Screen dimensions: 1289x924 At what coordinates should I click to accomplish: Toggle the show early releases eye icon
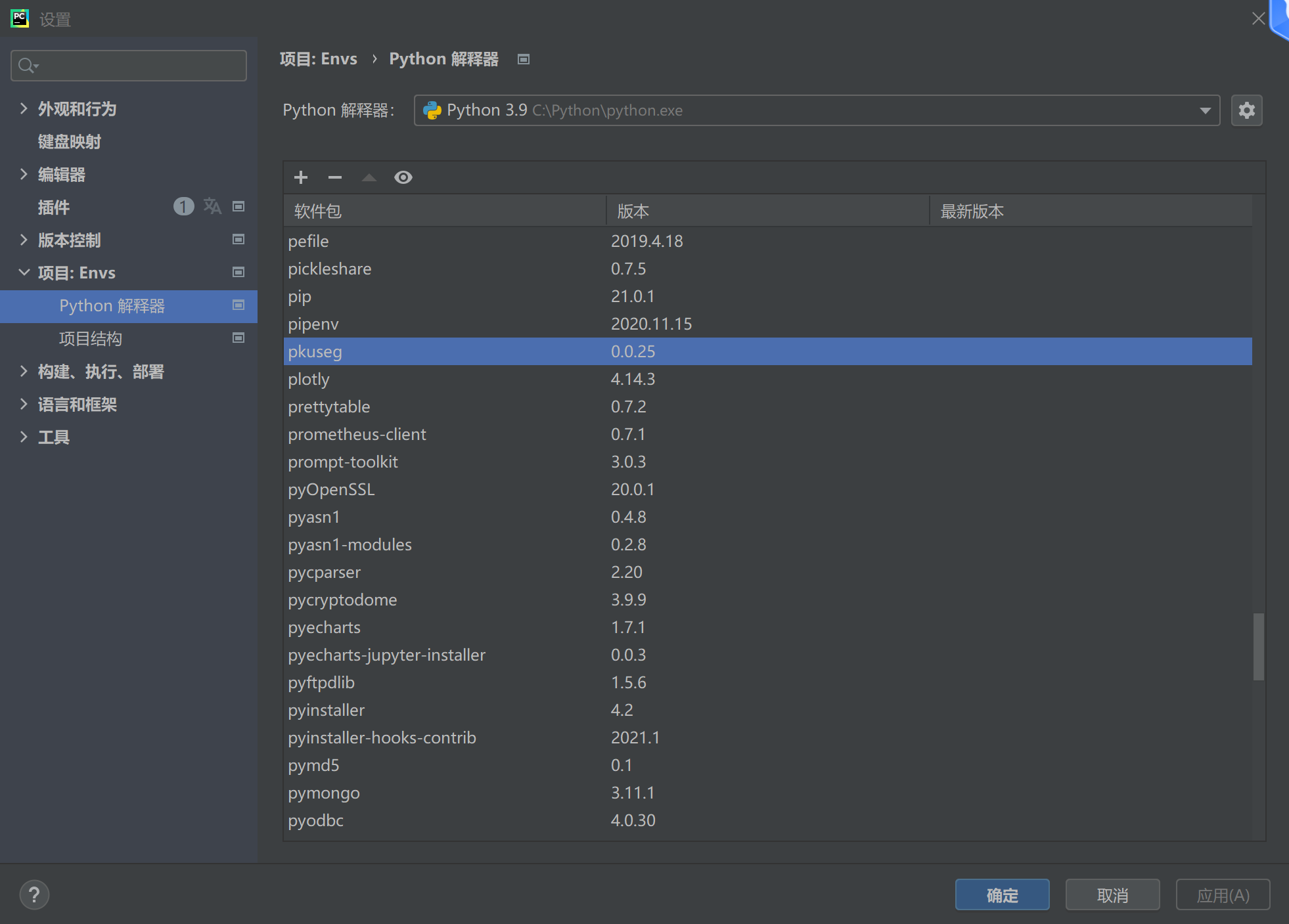403,177
